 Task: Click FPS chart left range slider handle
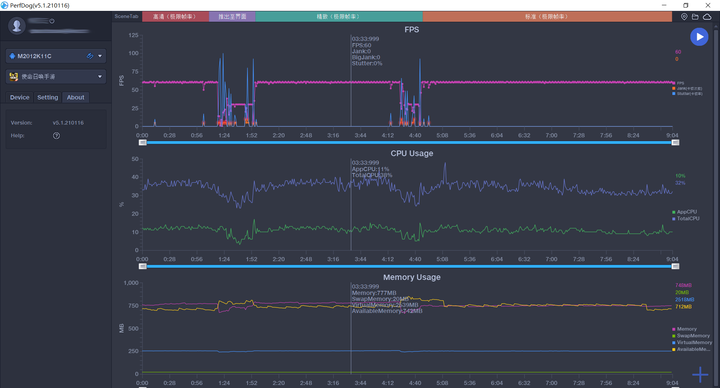pyautogui.click(x=143, y=143)
